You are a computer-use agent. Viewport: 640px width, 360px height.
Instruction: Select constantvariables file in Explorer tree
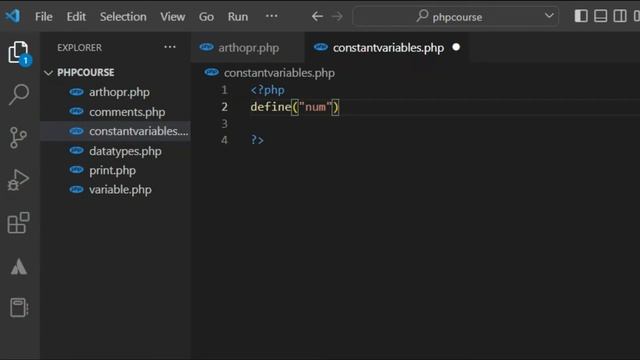pos(116,131)
